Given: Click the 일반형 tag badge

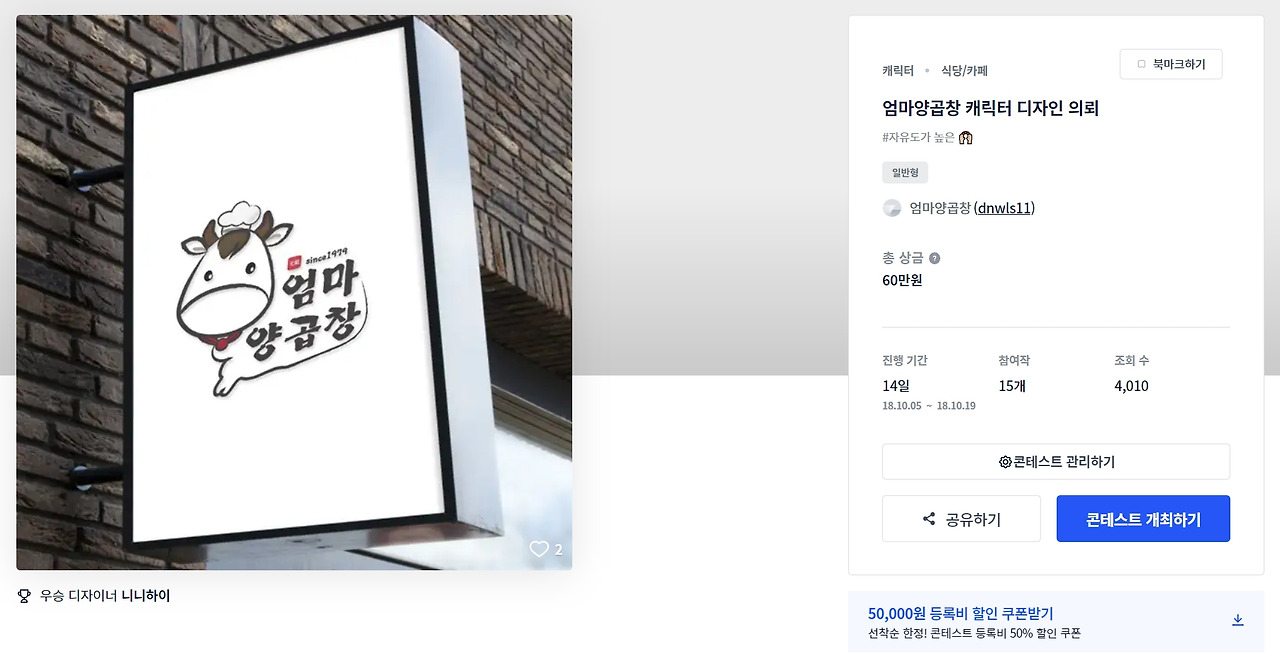Looking at the screenshot, I should pos(905,173).
